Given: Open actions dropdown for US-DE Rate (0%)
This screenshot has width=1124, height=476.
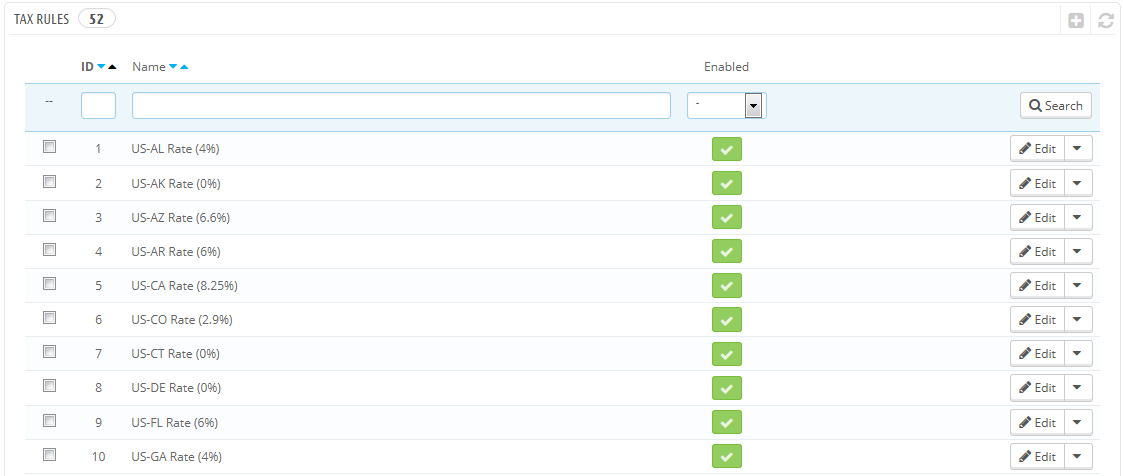Looking at the screenshot, I should click(1078, 388).
